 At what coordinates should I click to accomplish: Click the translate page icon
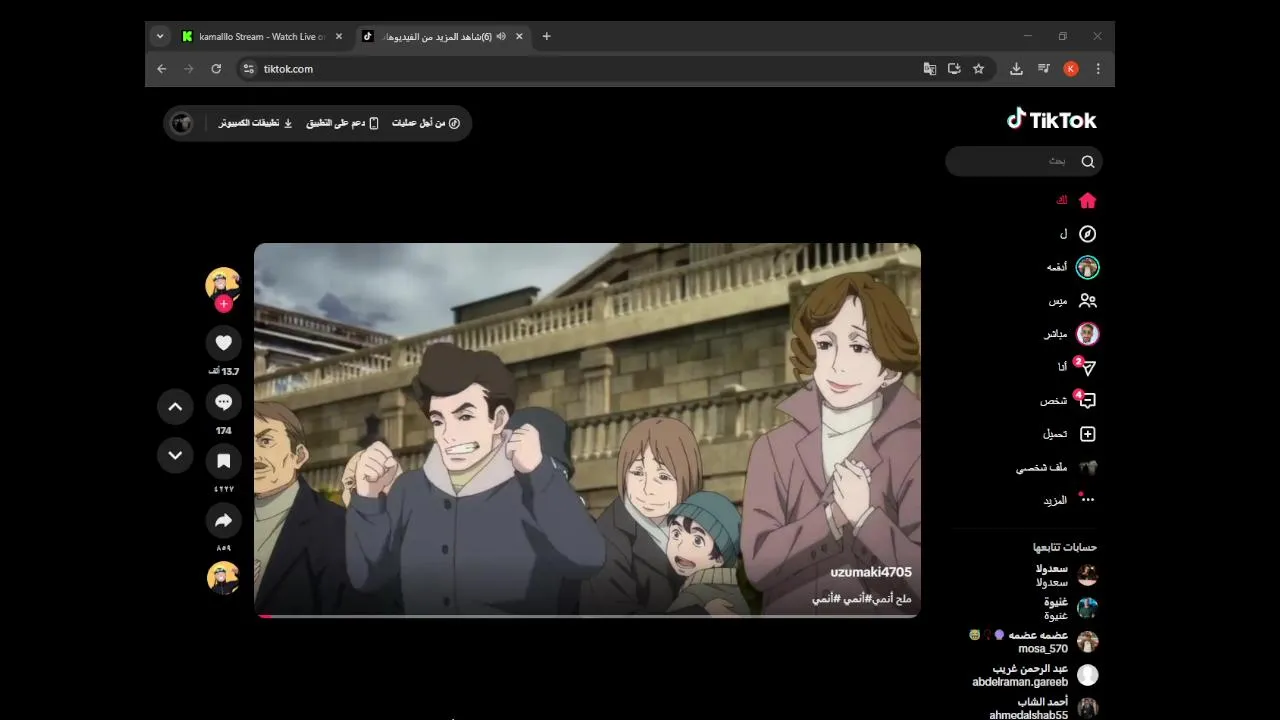click(930, 69)
